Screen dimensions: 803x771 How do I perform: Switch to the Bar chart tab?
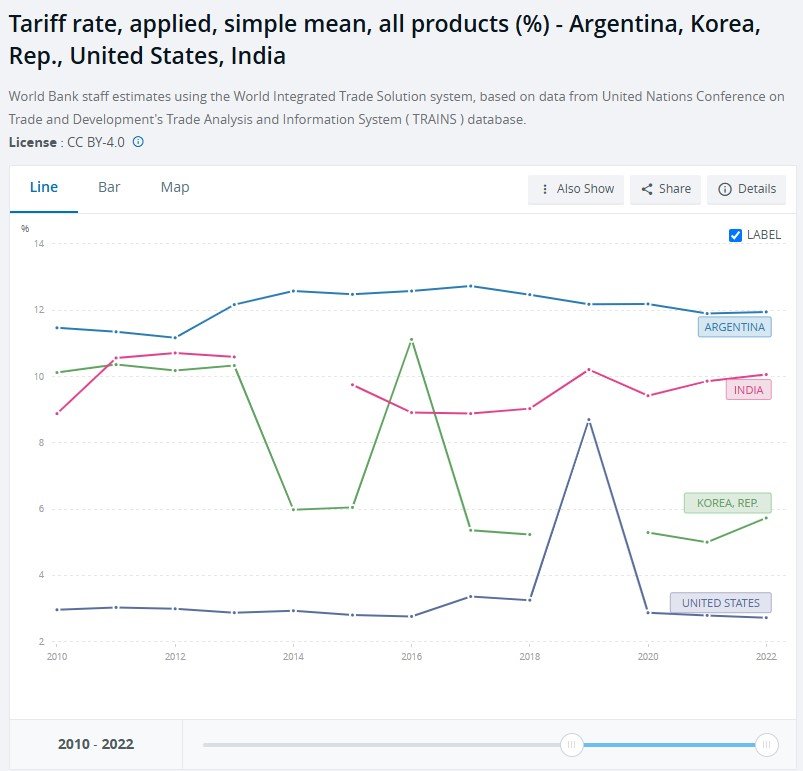pyautogui.click(x=109, y=187)
